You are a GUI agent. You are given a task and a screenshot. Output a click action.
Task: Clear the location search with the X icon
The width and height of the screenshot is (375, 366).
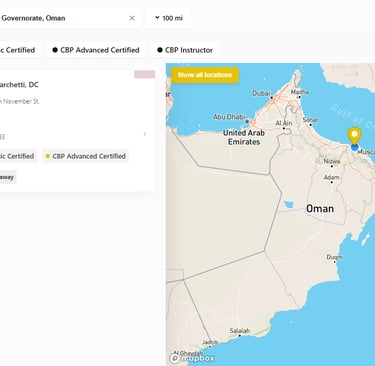tap(132, 18)
